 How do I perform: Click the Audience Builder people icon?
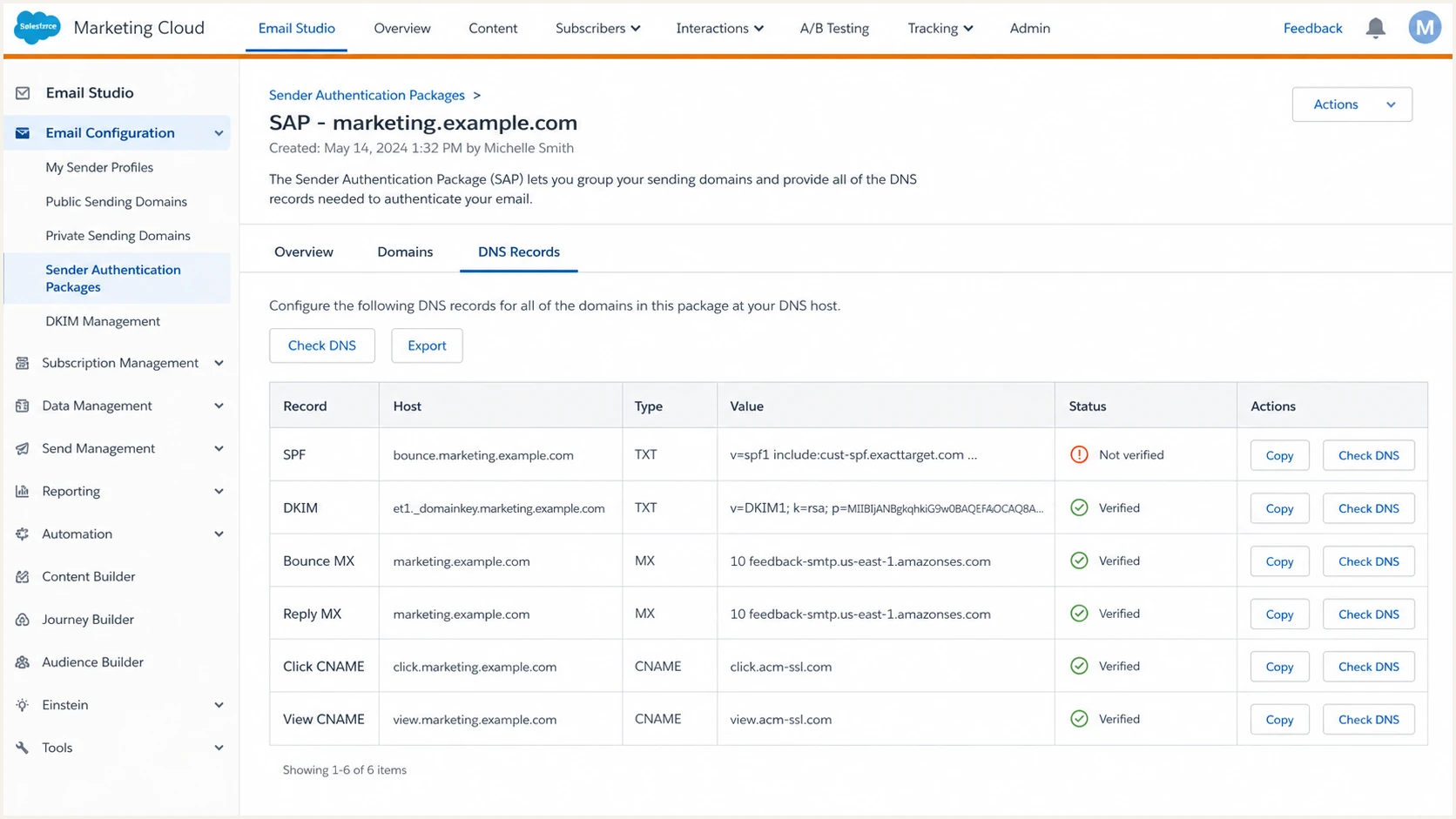(23, 662)
